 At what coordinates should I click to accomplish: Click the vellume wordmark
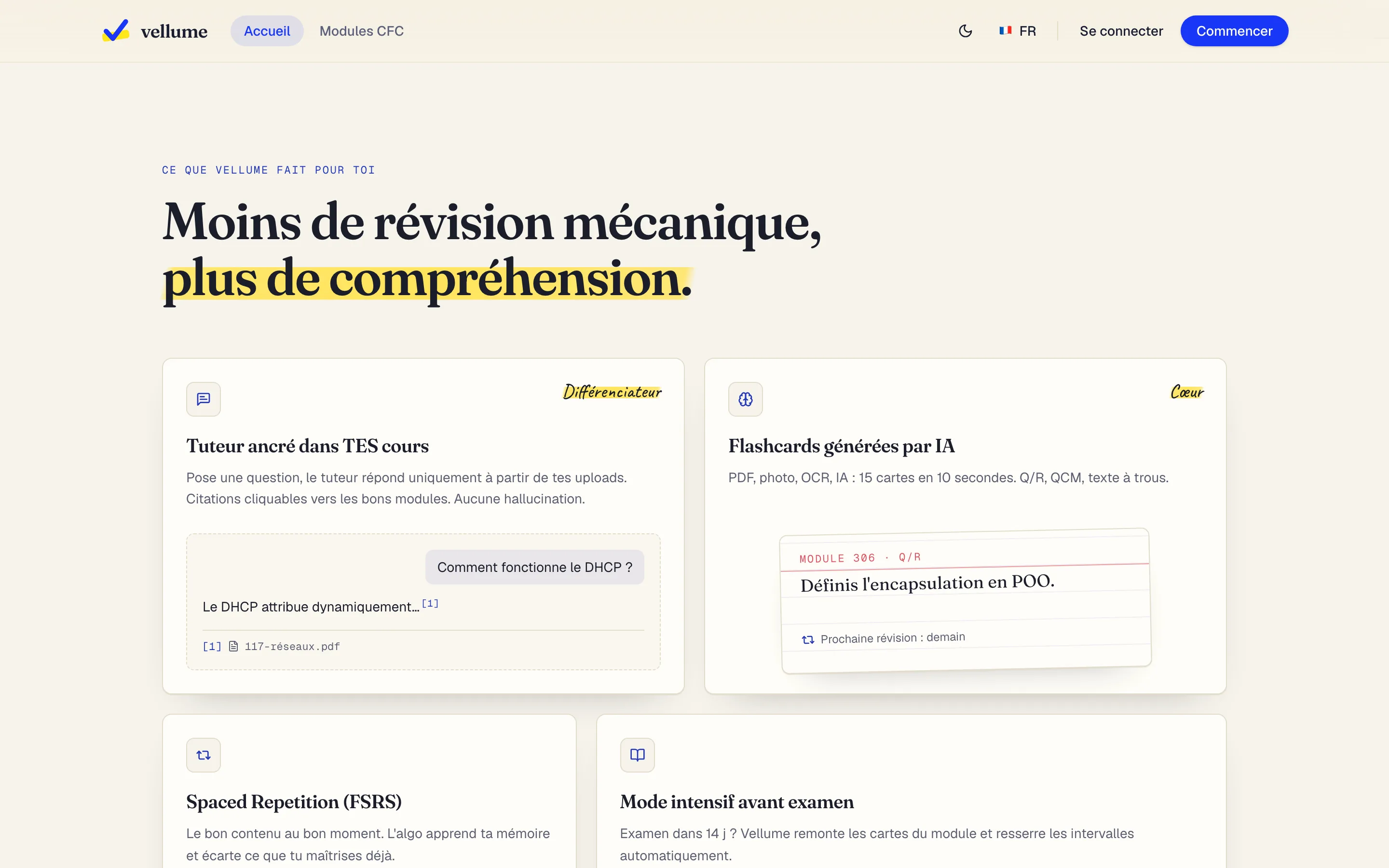tap(174, 31)
